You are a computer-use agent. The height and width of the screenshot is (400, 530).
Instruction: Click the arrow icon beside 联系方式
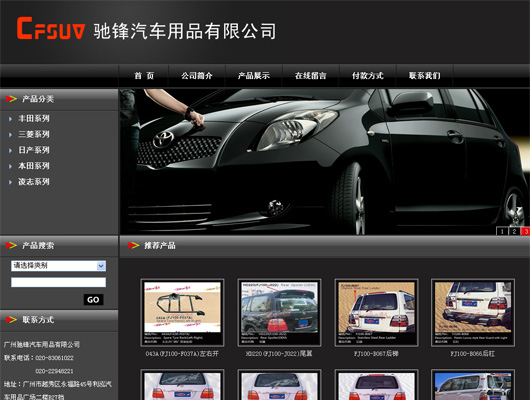[11, 319]
